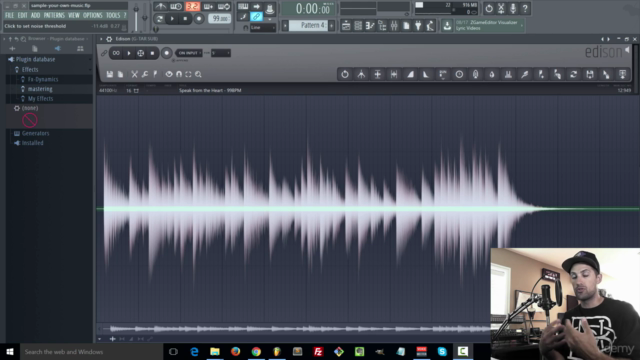Toggle the highlighted link/multilink button
This screenshot has width=640, height=360.
256,17
